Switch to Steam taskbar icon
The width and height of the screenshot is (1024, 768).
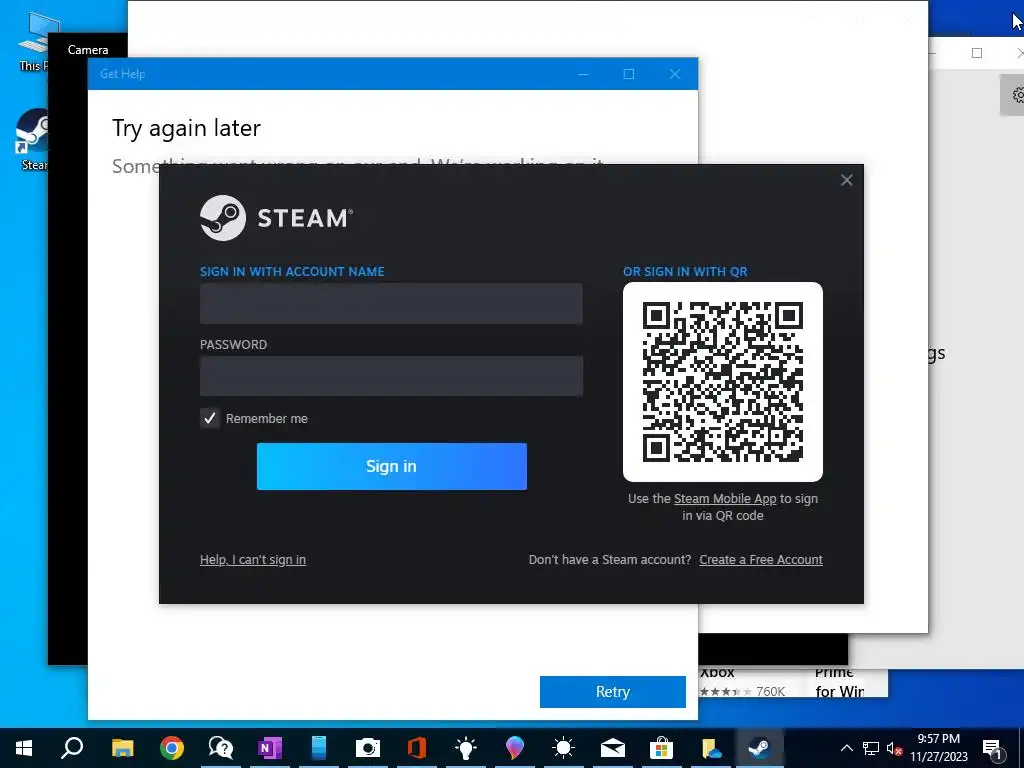760,748
